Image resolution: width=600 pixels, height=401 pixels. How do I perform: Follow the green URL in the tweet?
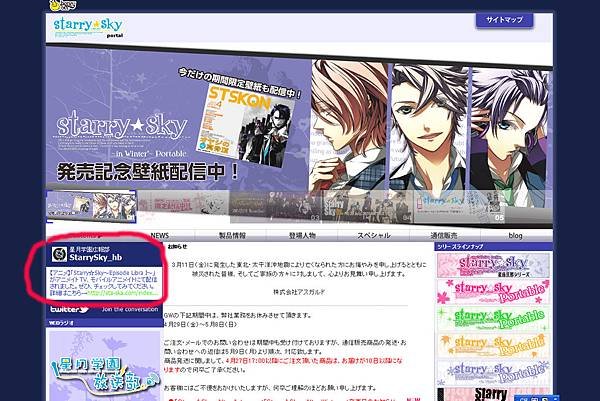point(122,293)
